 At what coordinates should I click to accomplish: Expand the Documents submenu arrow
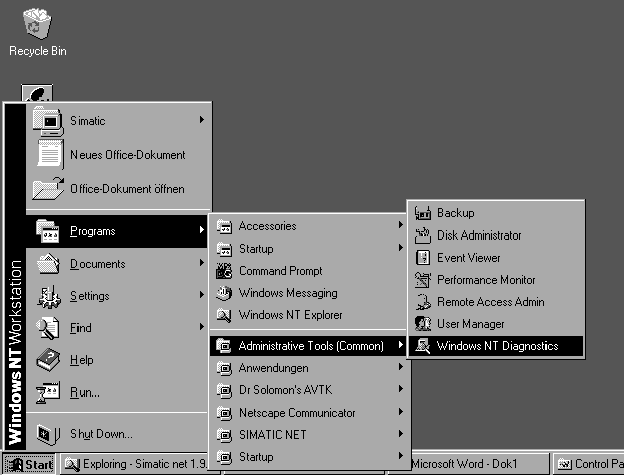pos(202,263)
